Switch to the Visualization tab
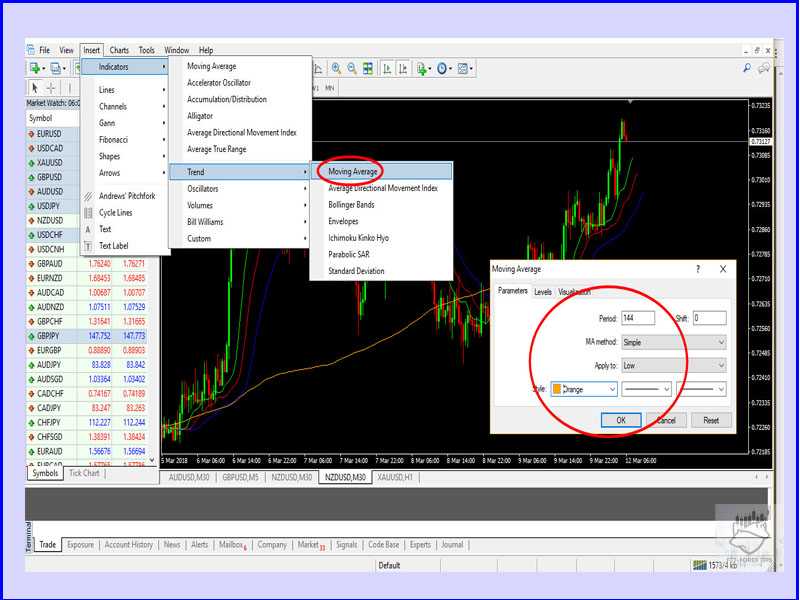 coord(574,292)
